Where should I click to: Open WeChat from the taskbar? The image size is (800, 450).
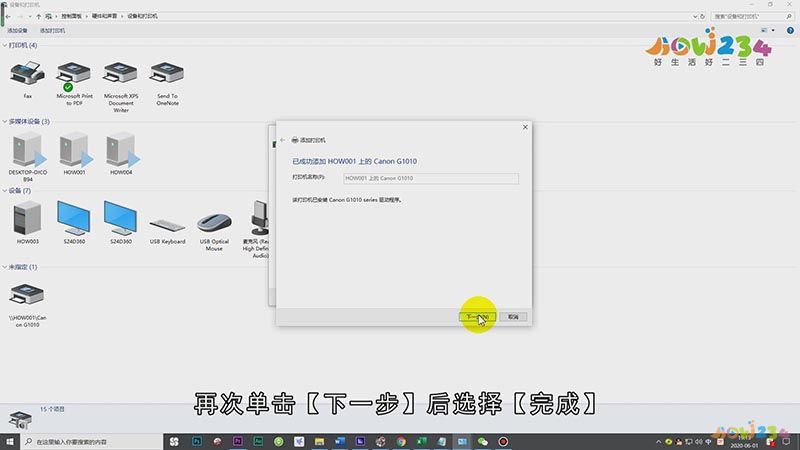tap(483, 441)
